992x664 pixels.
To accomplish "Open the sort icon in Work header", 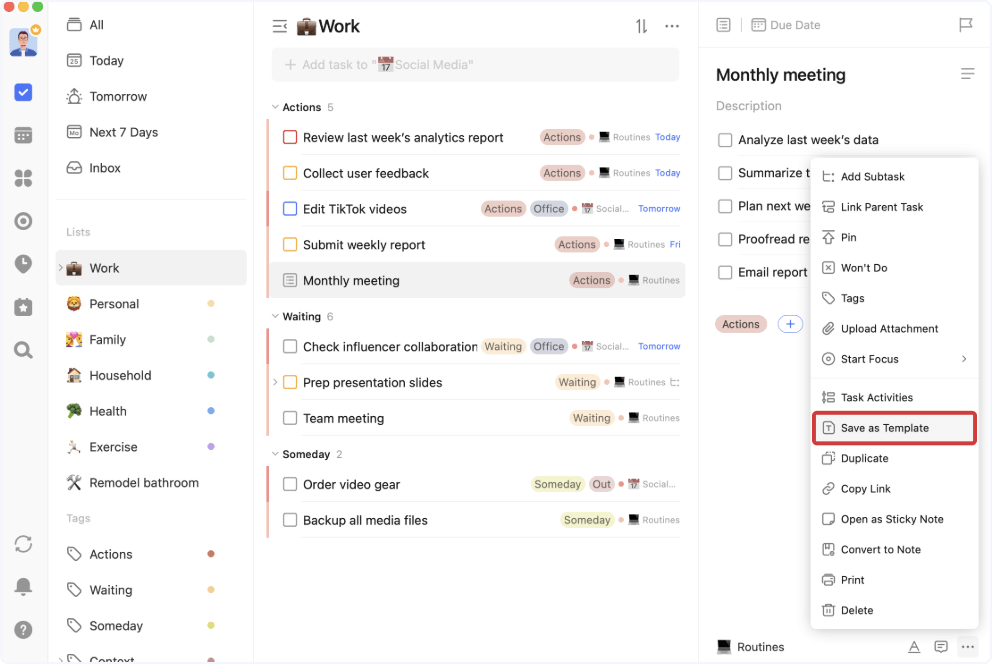I will (641, 26).
